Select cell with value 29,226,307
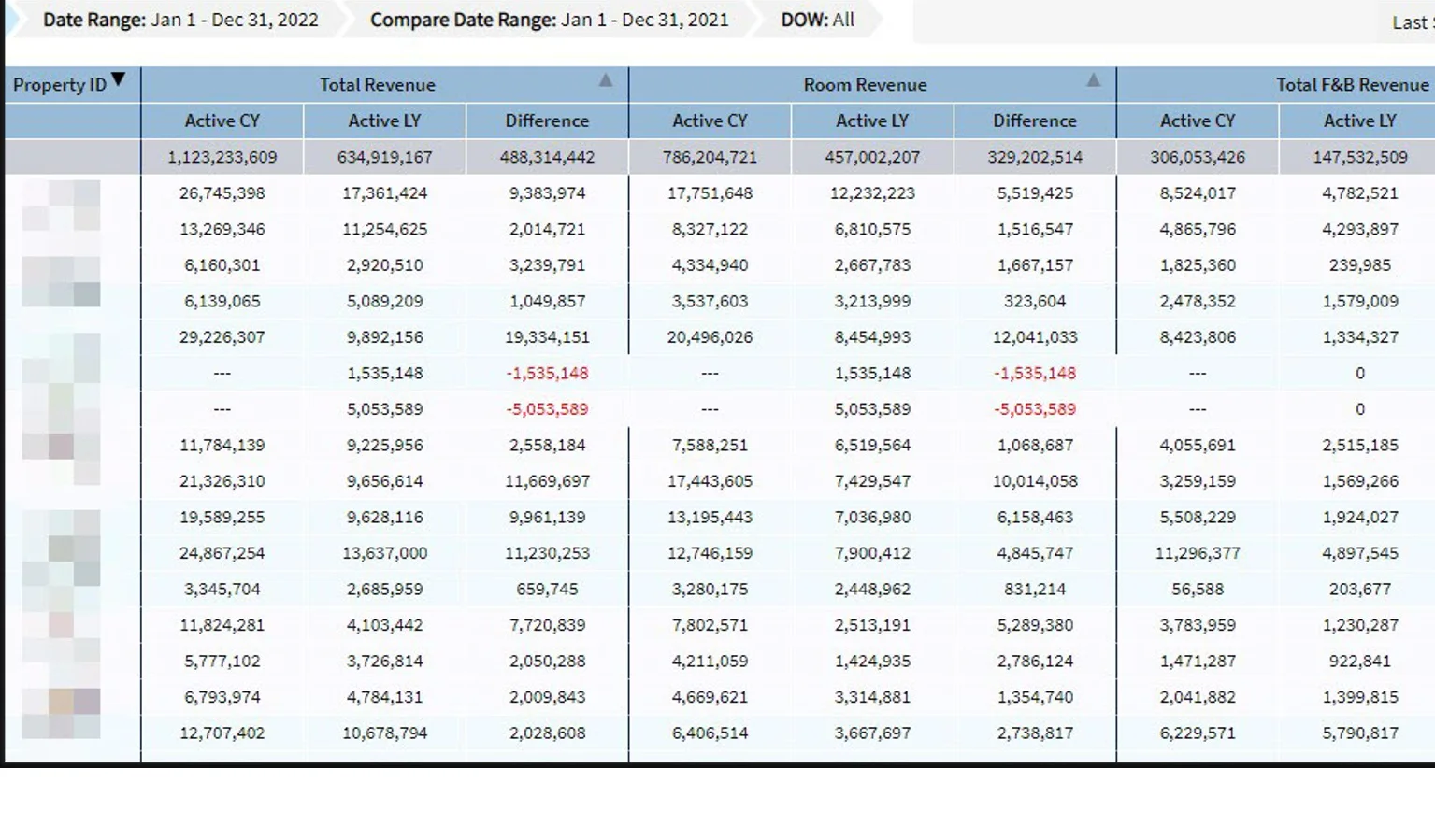Image resolution: width=1435 pixels, height=840 pixels. (222, 337)
